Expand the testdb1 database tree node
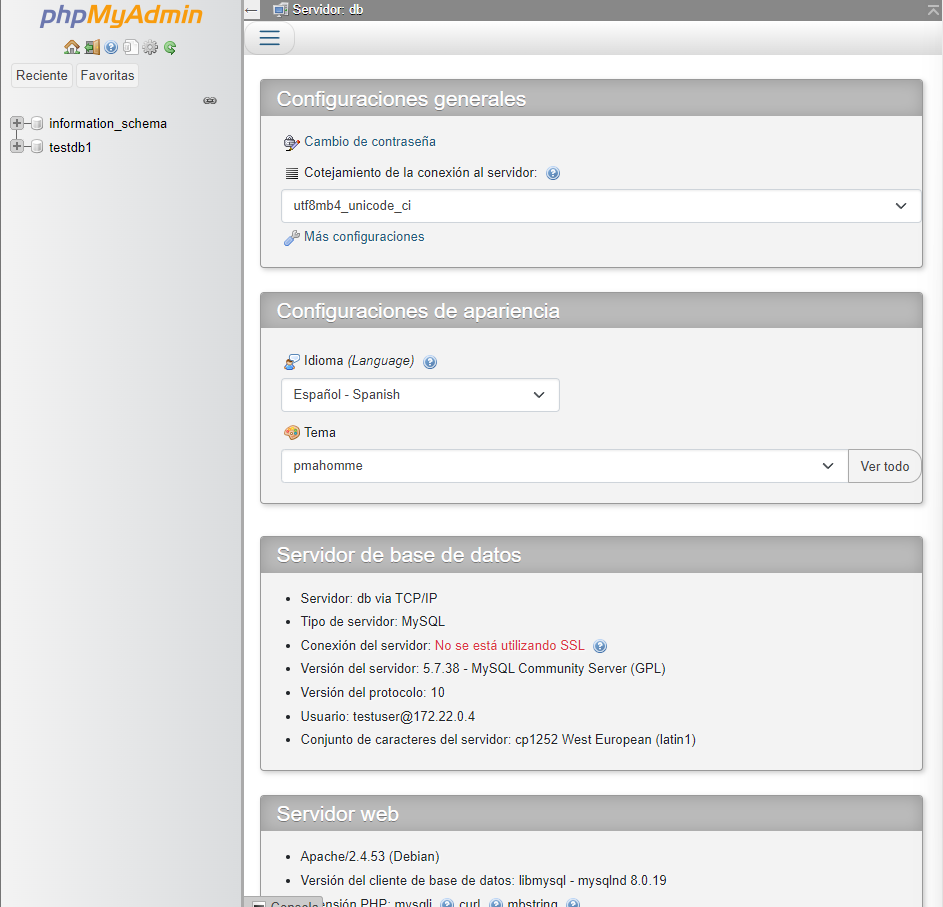The width and height of the screenshot is (943, 907). tap(17, 146)
